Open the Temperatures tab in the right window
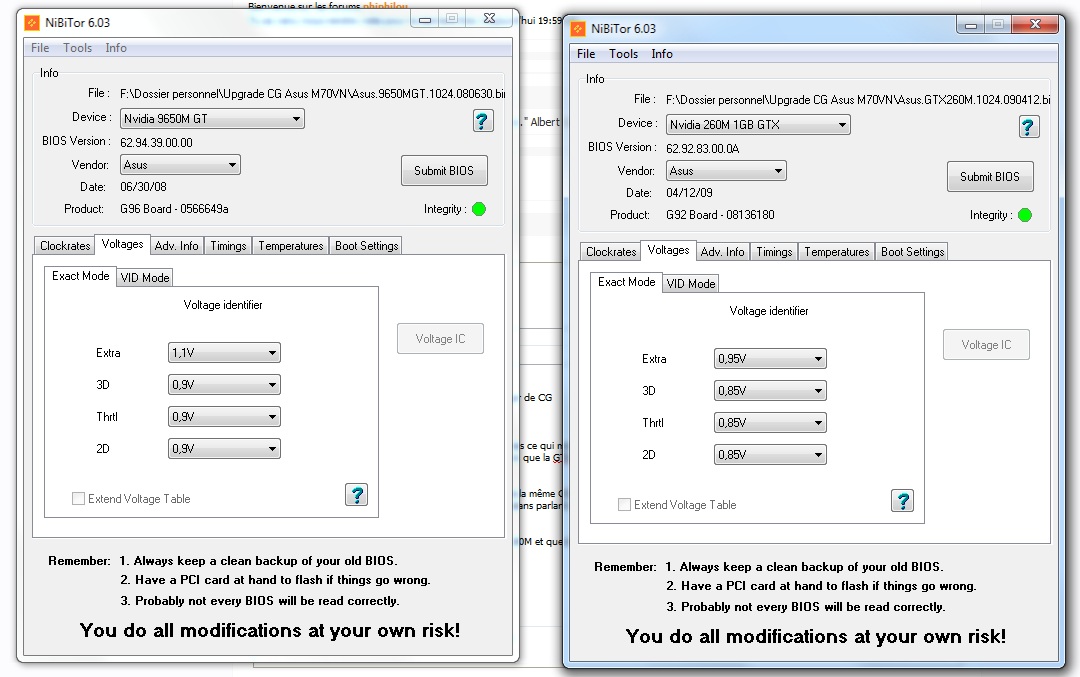The width and height of the screenshot is (1080, 677). point(836,252)
